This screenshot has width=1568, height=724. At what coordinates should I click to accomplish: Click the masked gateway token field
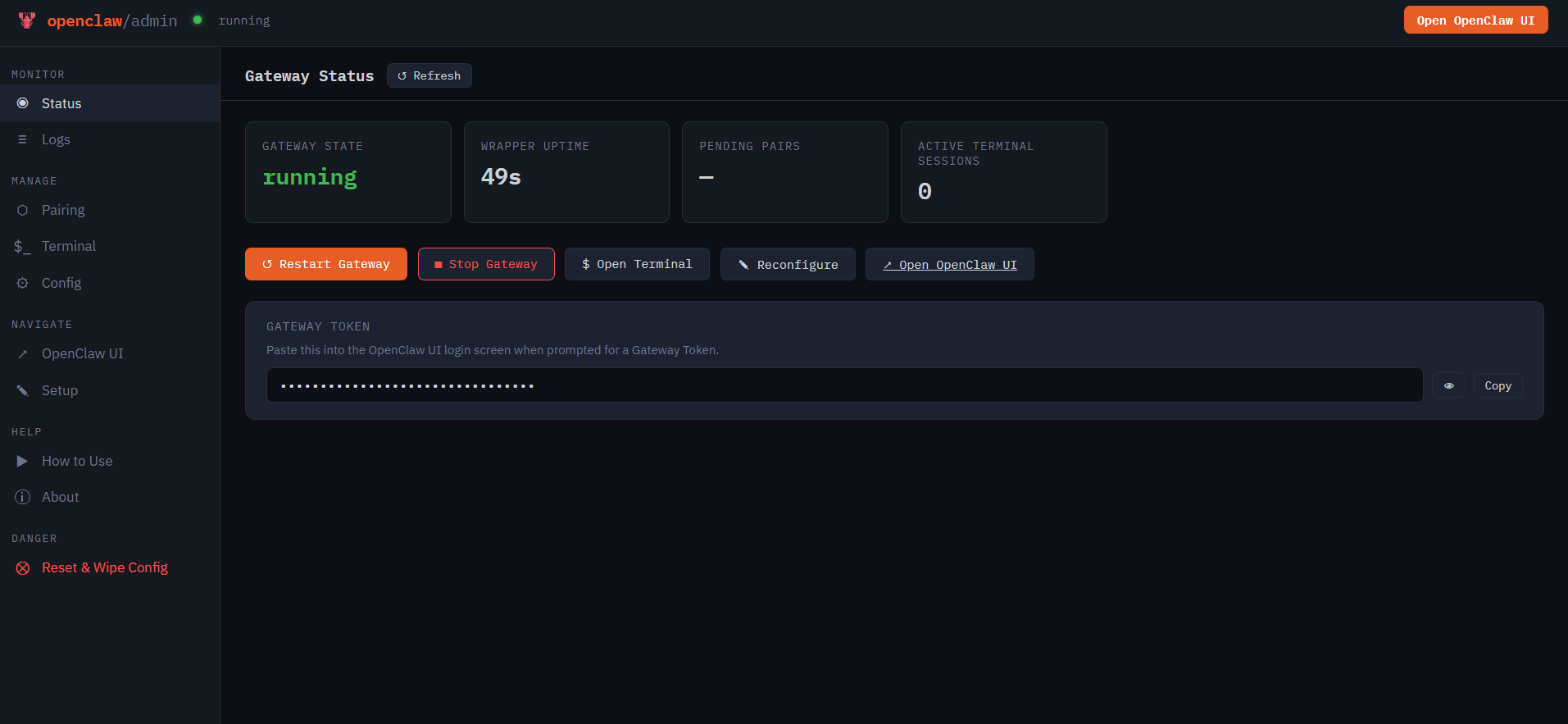pyautogui.click(x=844, y=385)
